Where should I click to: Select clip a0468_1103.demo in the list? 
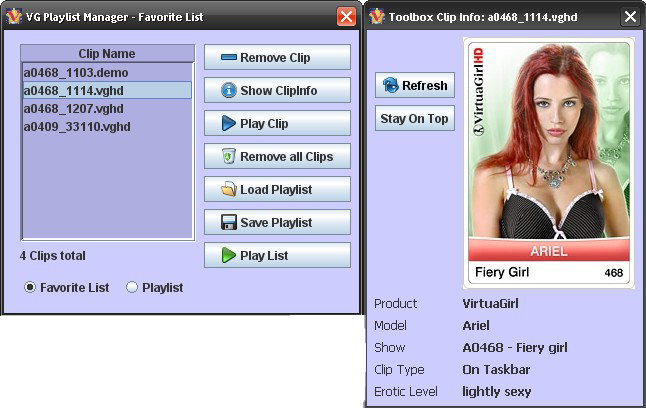point(76,73)
